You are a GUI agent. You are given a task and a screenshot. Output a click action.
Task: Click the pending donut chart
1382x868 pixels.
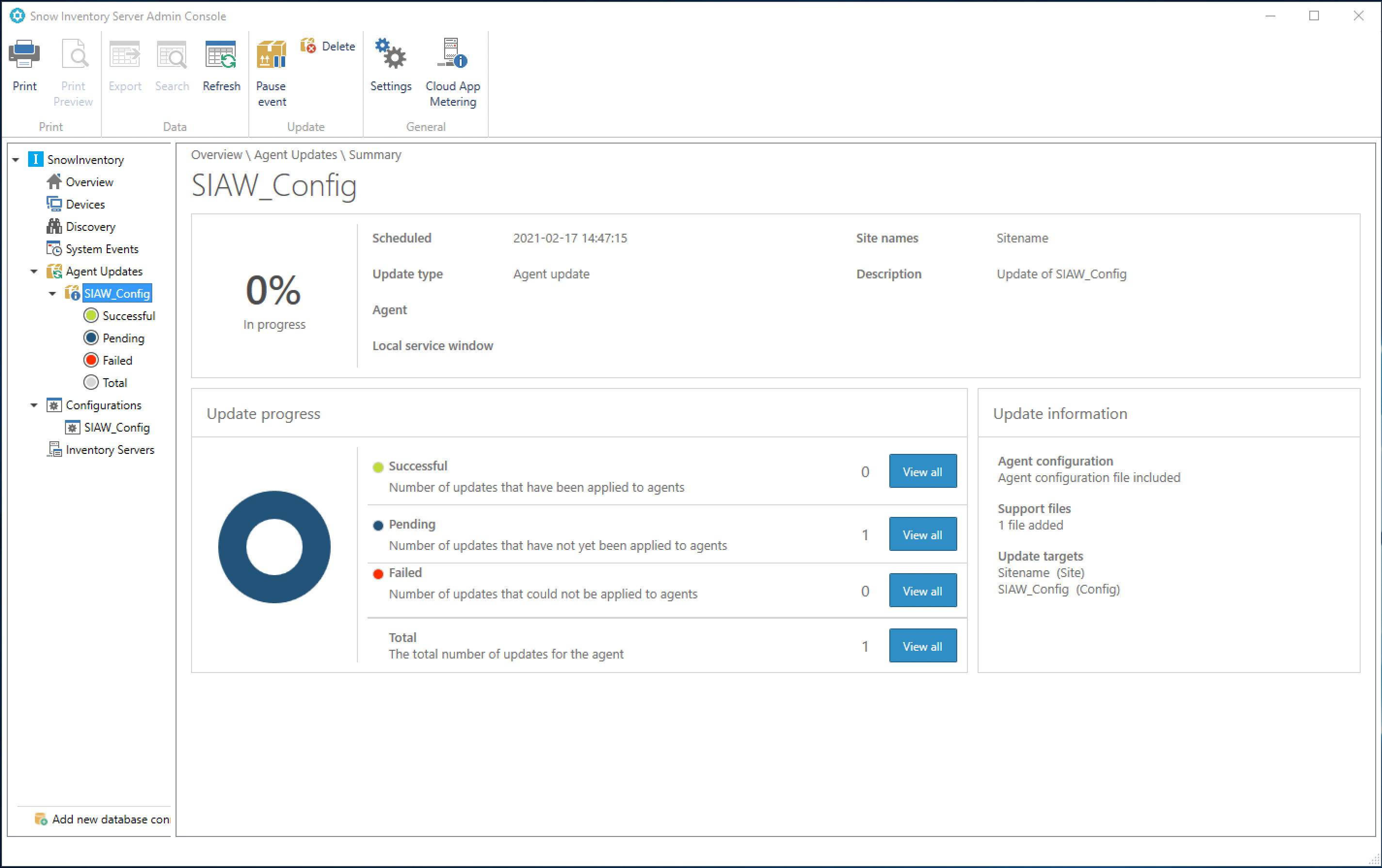[x=274, y=547]
